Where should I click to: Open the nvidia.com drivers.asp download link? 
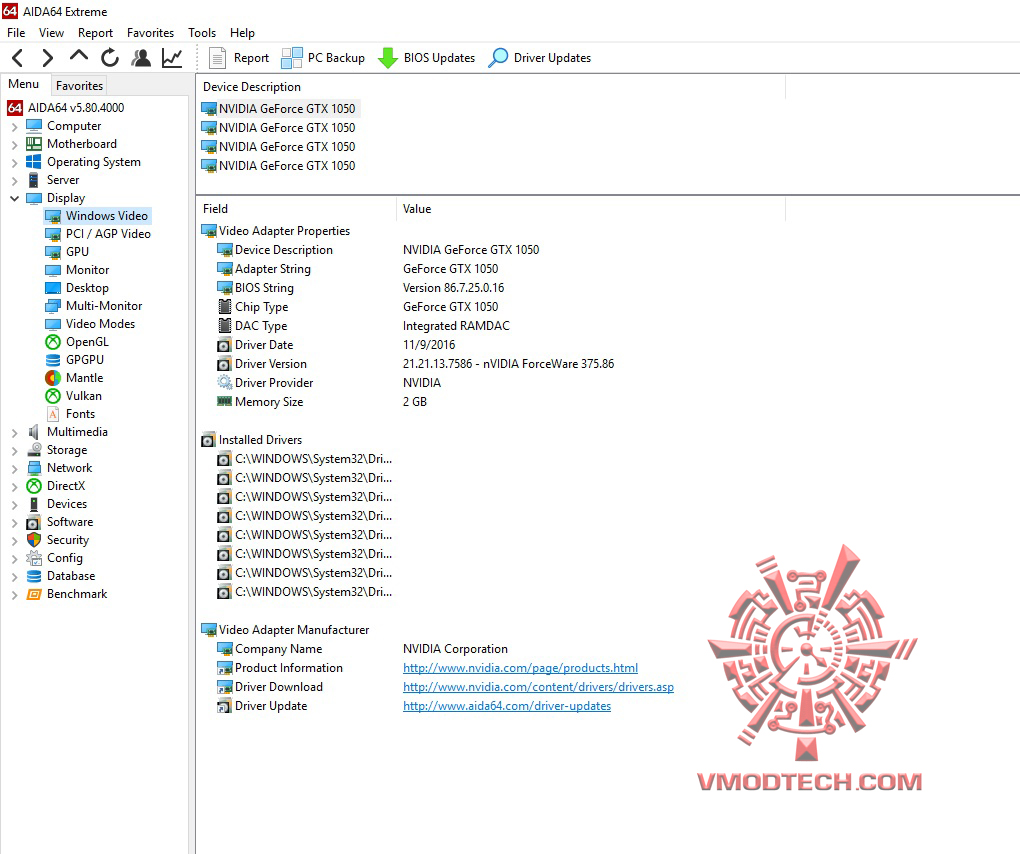[x=539, y=687]
